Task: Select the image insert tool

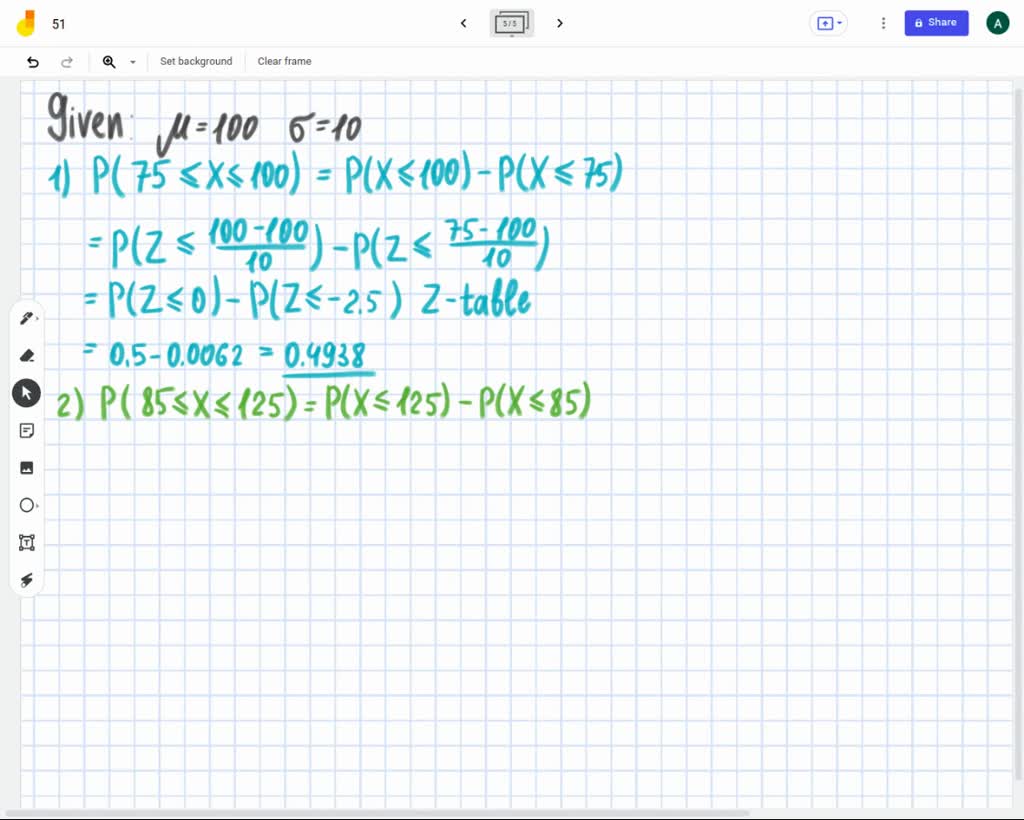Action: pos(27,467)
